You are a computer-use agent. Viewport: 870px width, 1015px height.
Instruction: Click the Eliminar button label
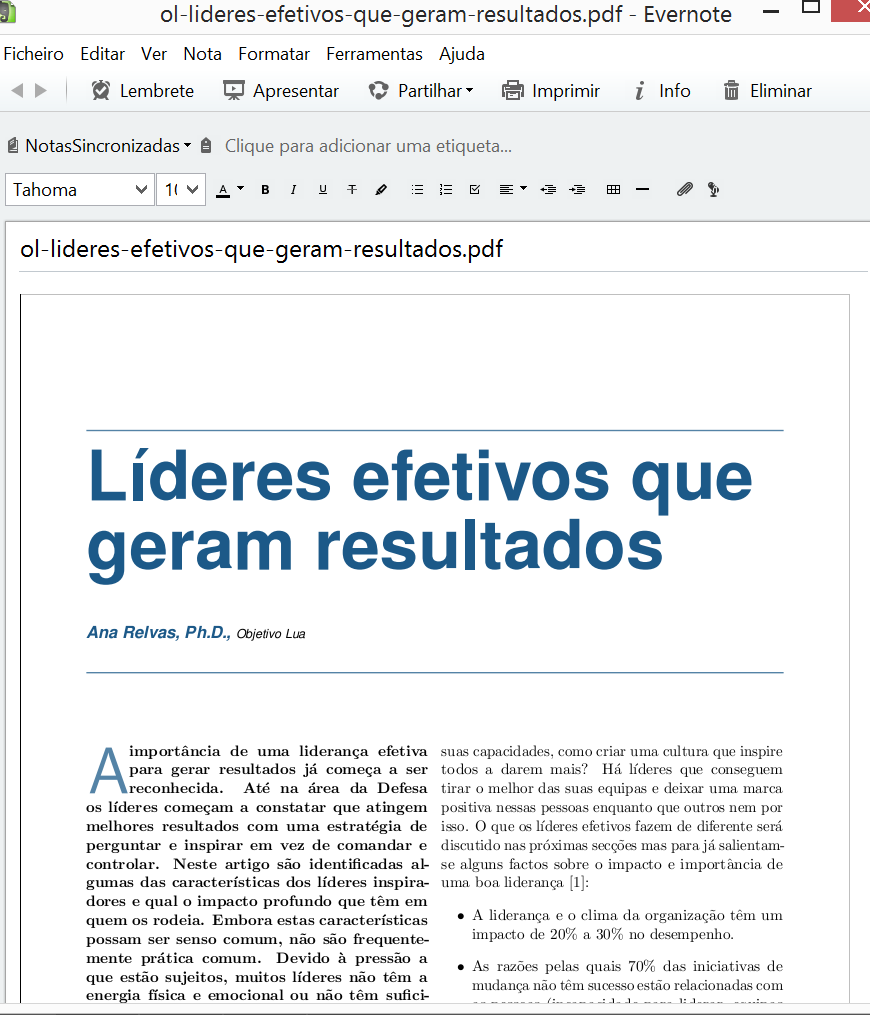click(781, 91)
